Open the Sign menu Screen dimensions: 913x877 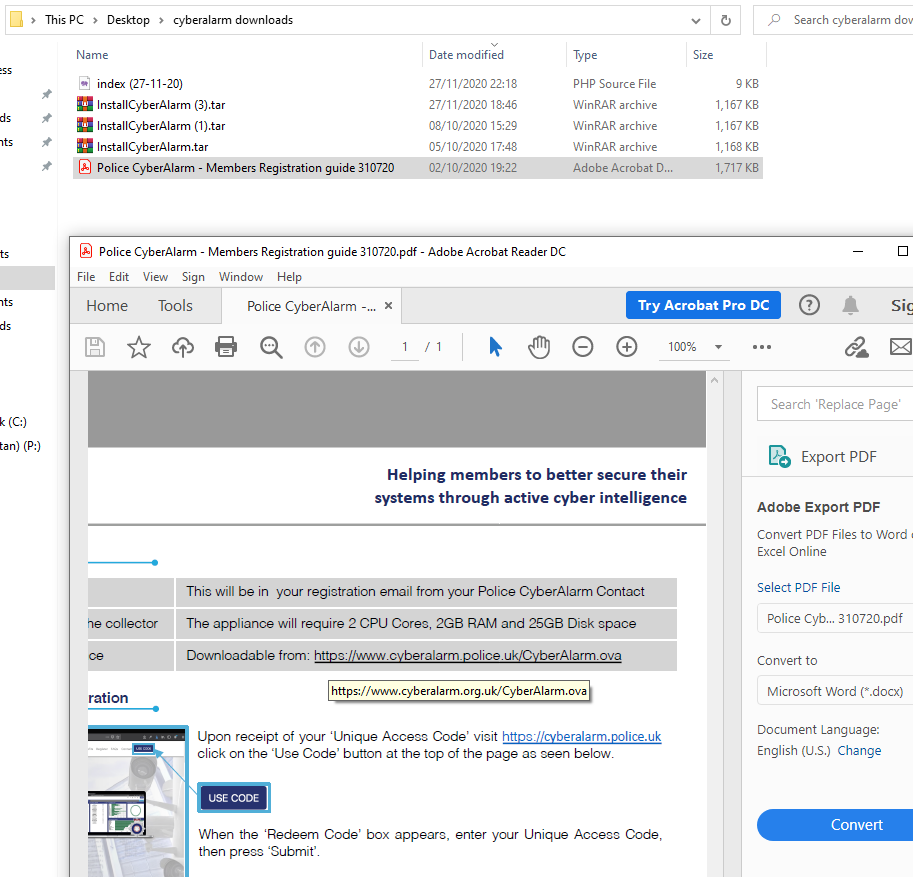193,277
